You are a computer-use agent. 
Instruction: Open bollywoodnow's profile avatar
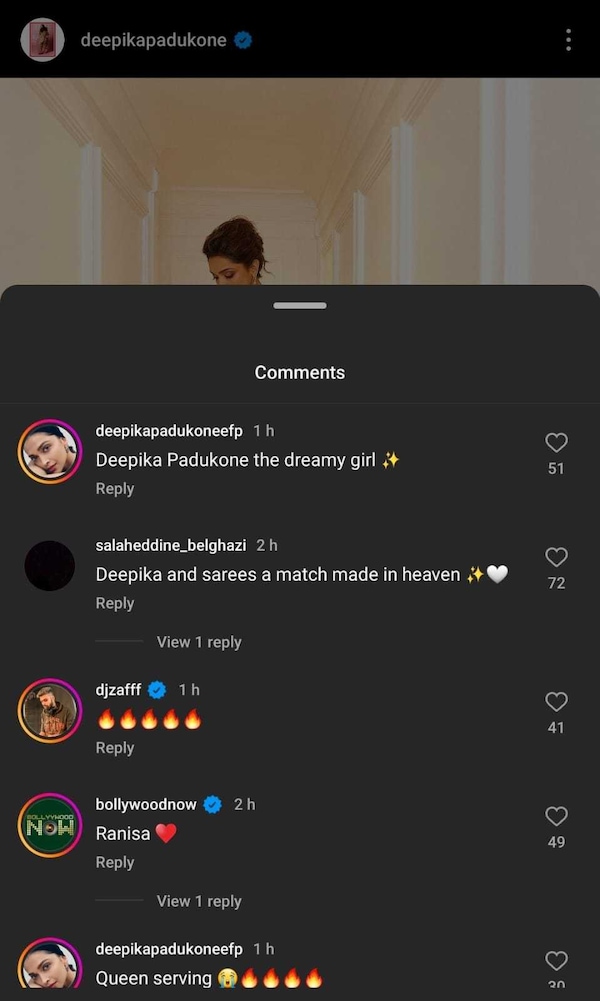tap(50, 826)
